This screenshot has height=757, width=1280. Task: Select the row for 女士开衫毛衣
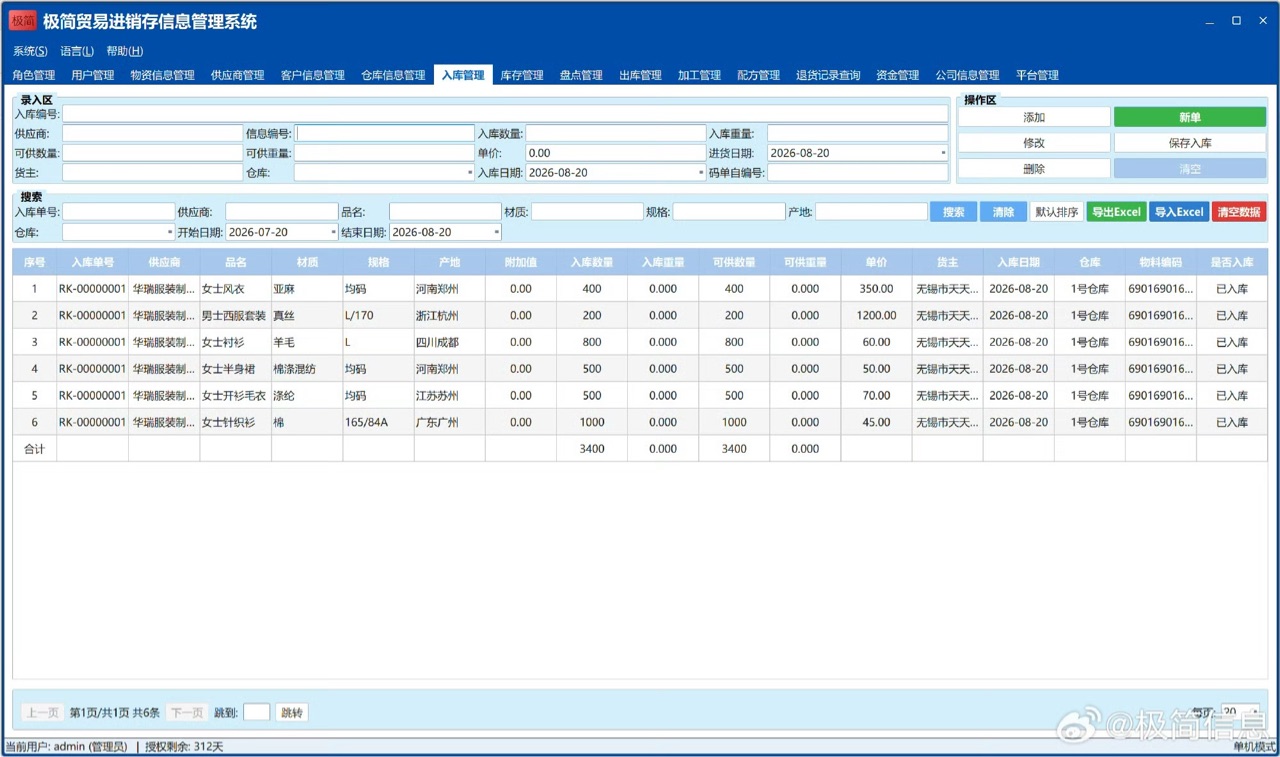pos(640,395)
